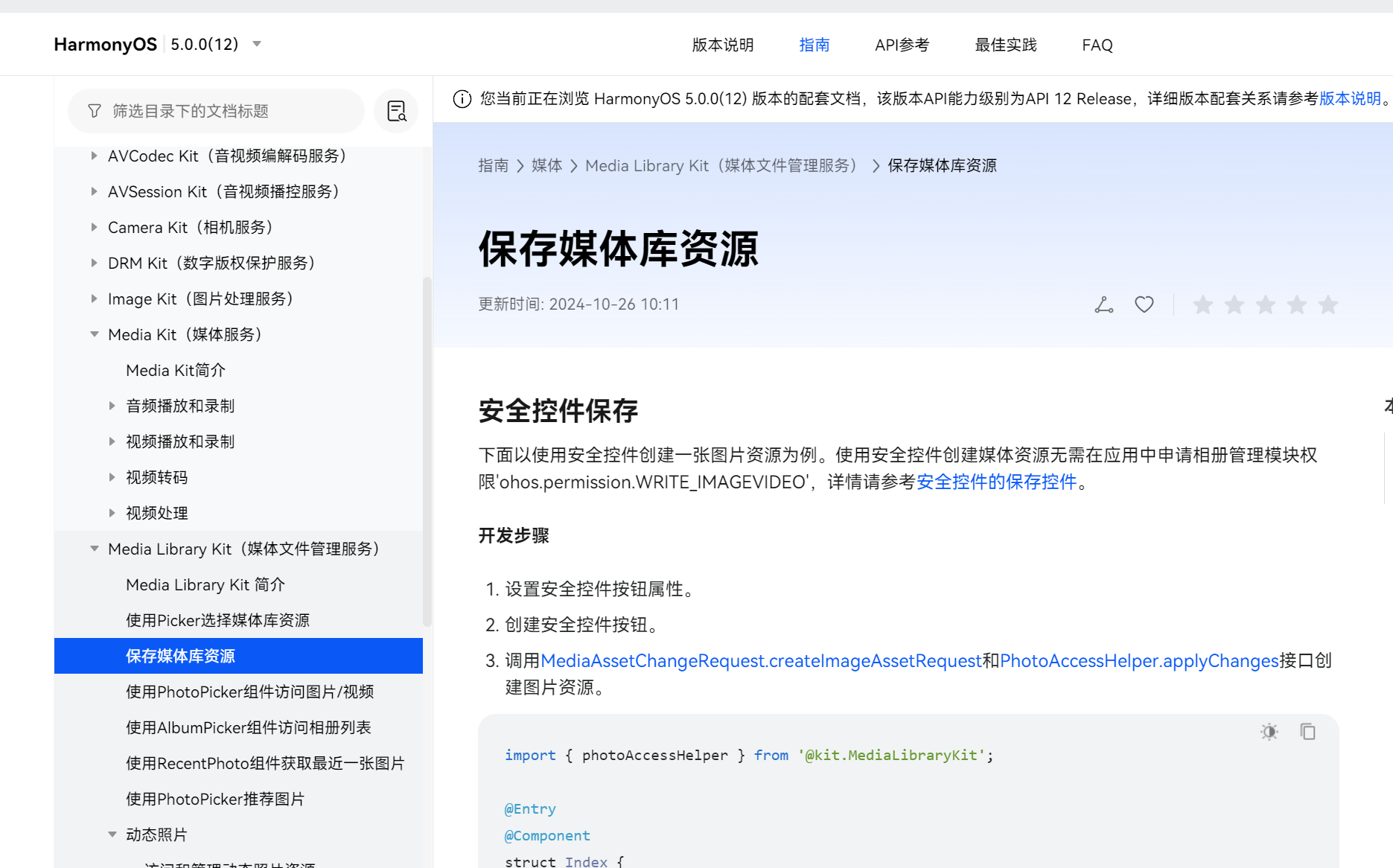Click the sidebar vertical scrollbar
This screenshot has width=1393, height=868.
(x=427, y=451)
